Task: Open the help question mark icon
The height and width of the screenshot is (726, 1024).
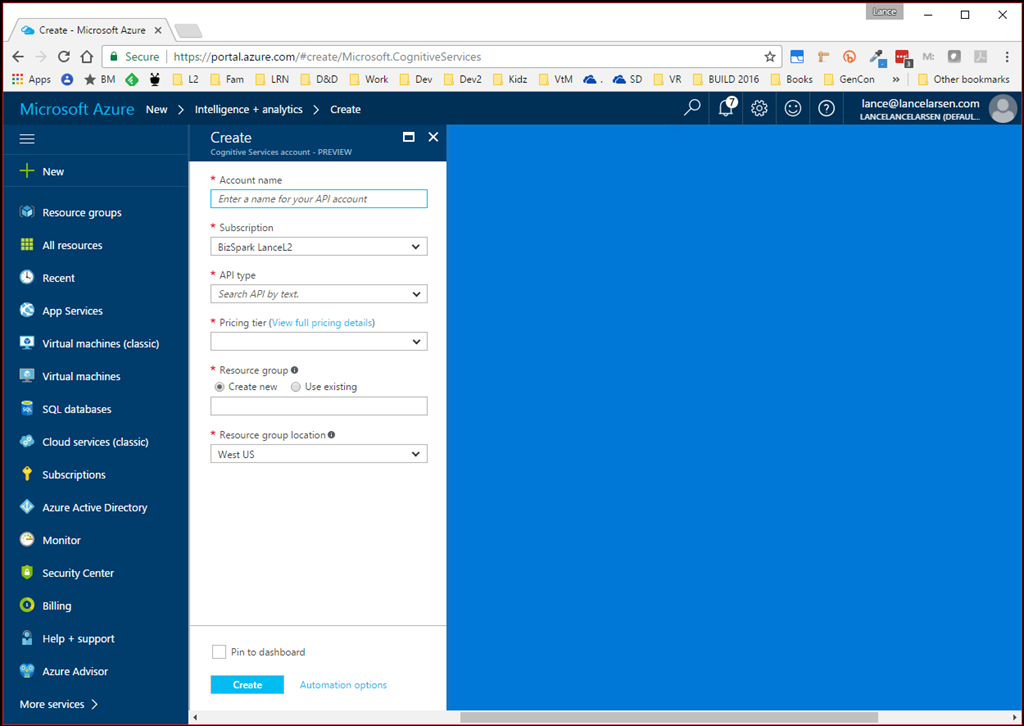Action: pyautogui.click(x=826, y=108)
